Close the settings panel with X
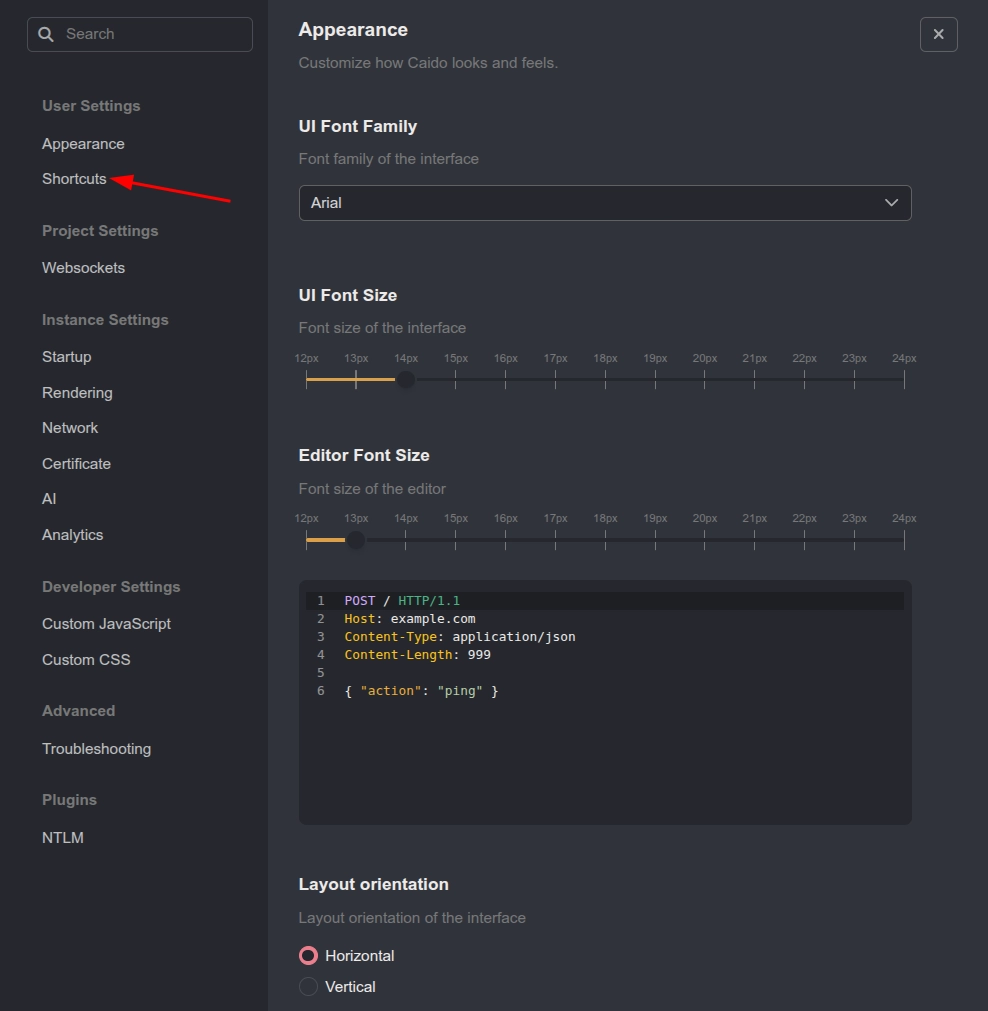 [938, 34]
